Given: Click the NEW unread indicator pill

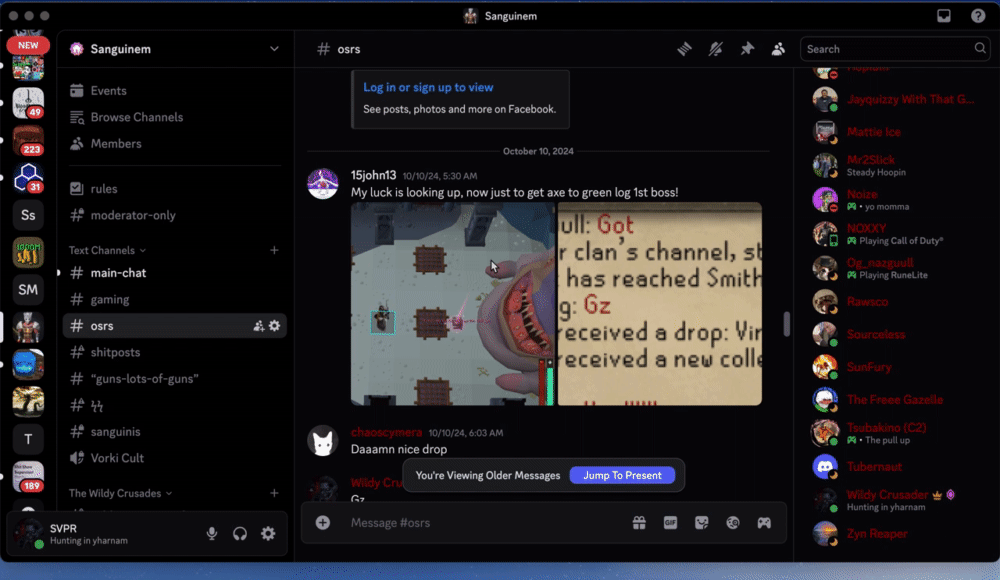Looking at the screenshot, I should click(28, 45).
